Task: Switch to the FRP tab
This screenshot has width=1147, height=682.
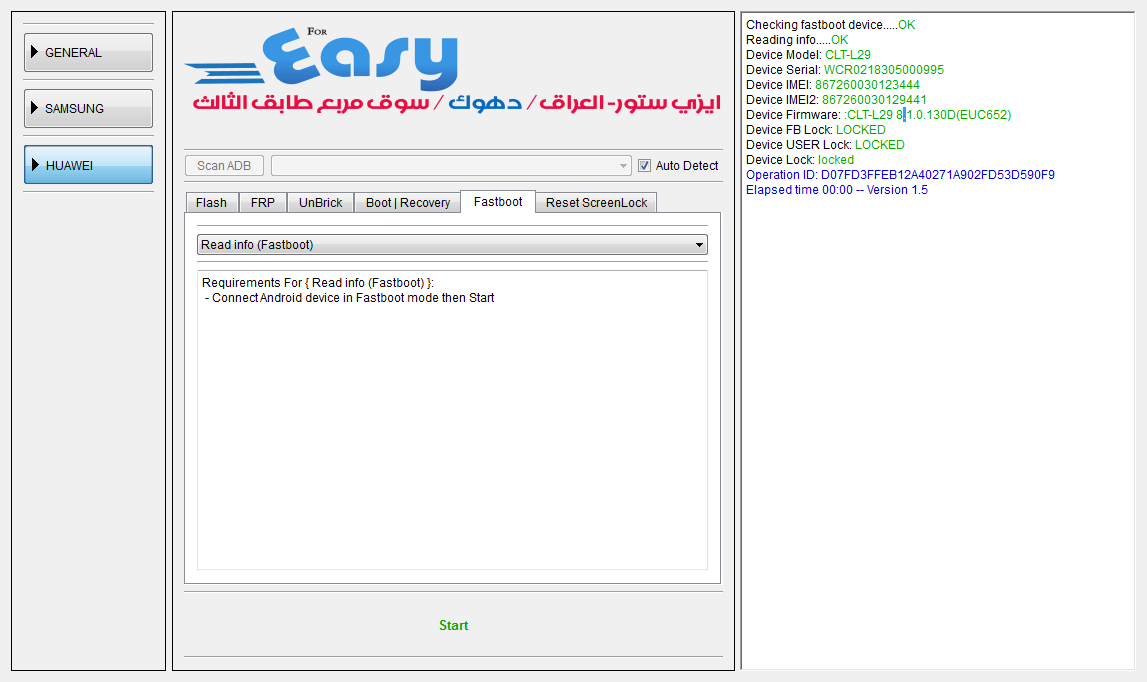Action: point(263,203)
